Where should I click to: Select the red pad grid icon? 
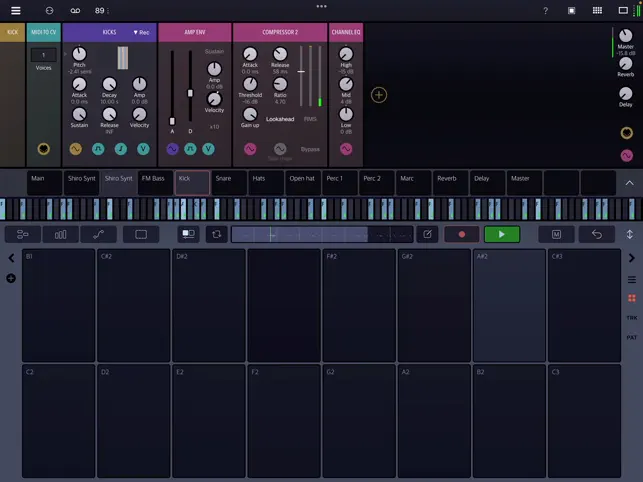point(632,298)
